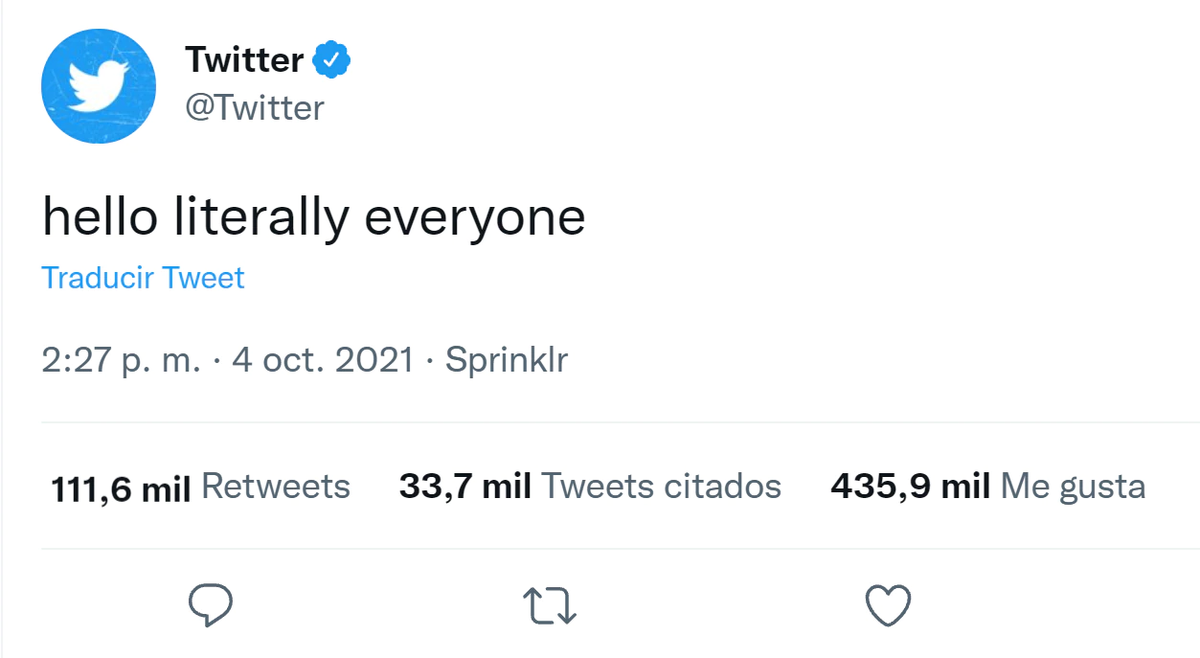
Task: Click the Twitter bird profile avatar
Action: (98, 85)
